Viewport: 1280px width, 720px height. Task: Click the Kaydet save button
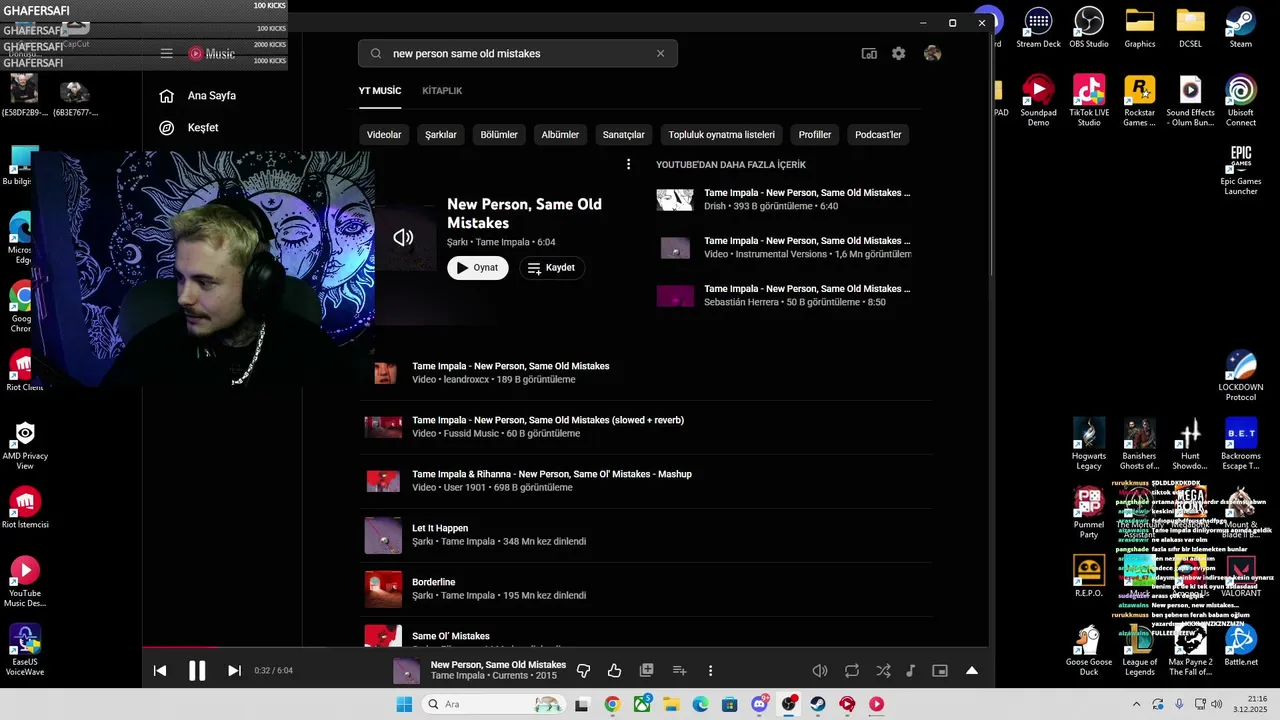[x=552, y=268]
